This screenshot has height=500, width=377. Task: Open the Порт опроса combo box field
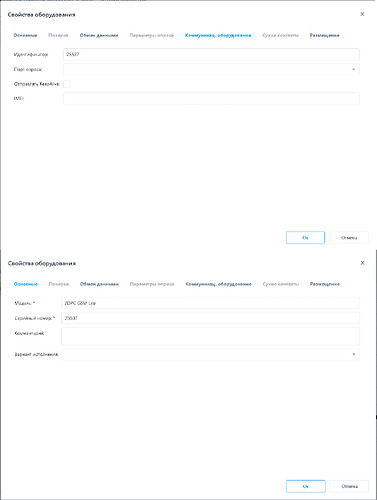(211, 69)
